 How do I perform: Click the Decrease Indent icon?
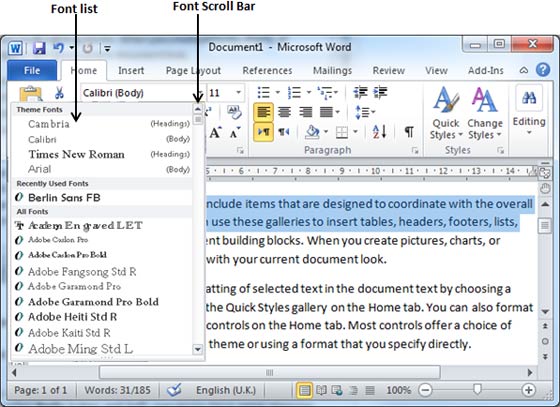tap(360, 92)
